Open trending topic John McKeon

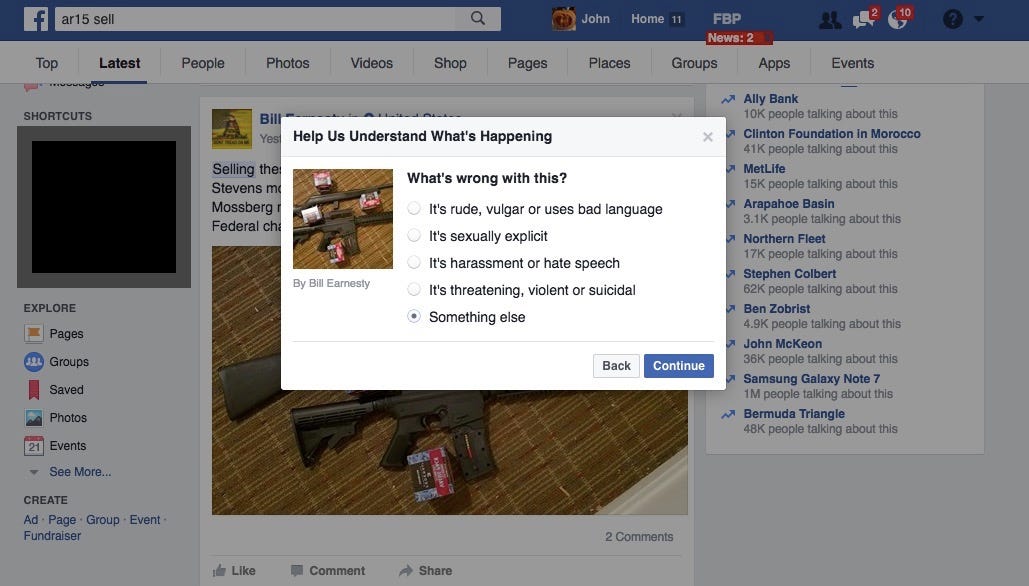coord(782,344)
